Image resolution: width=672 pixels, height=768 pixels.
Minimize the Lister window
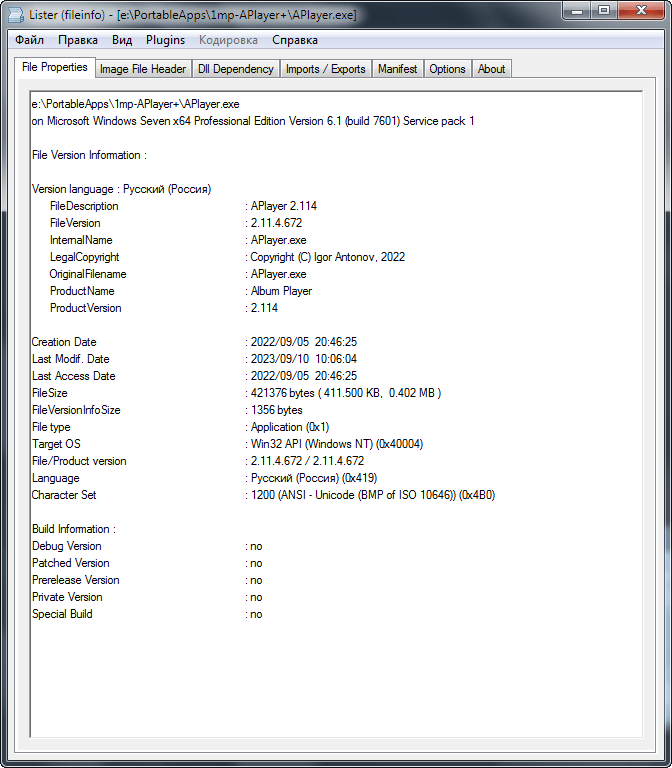click(576, 11)
